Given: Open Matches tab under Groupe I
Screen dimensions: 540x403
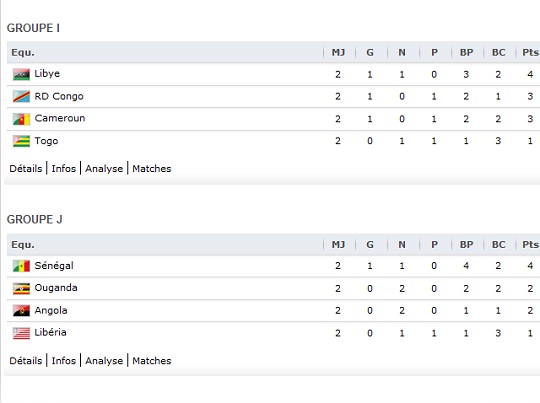Looking at the screenshot, I should point(152,168).
